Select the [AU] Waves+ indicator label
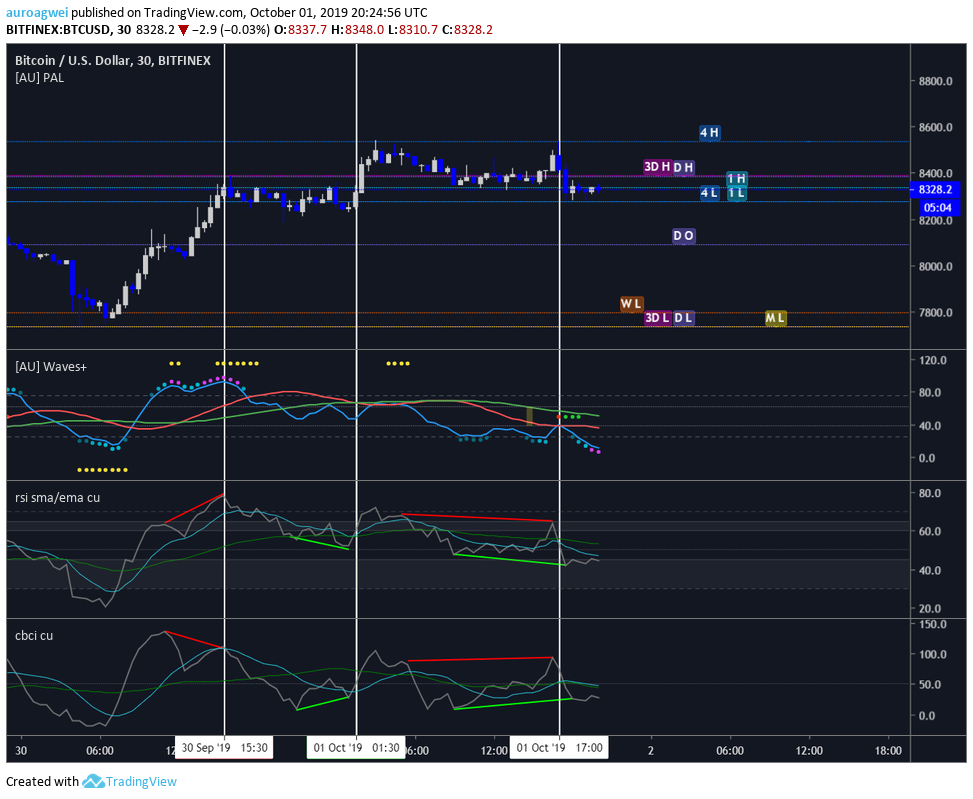This screenshot has width=973, height=799. 51,367
